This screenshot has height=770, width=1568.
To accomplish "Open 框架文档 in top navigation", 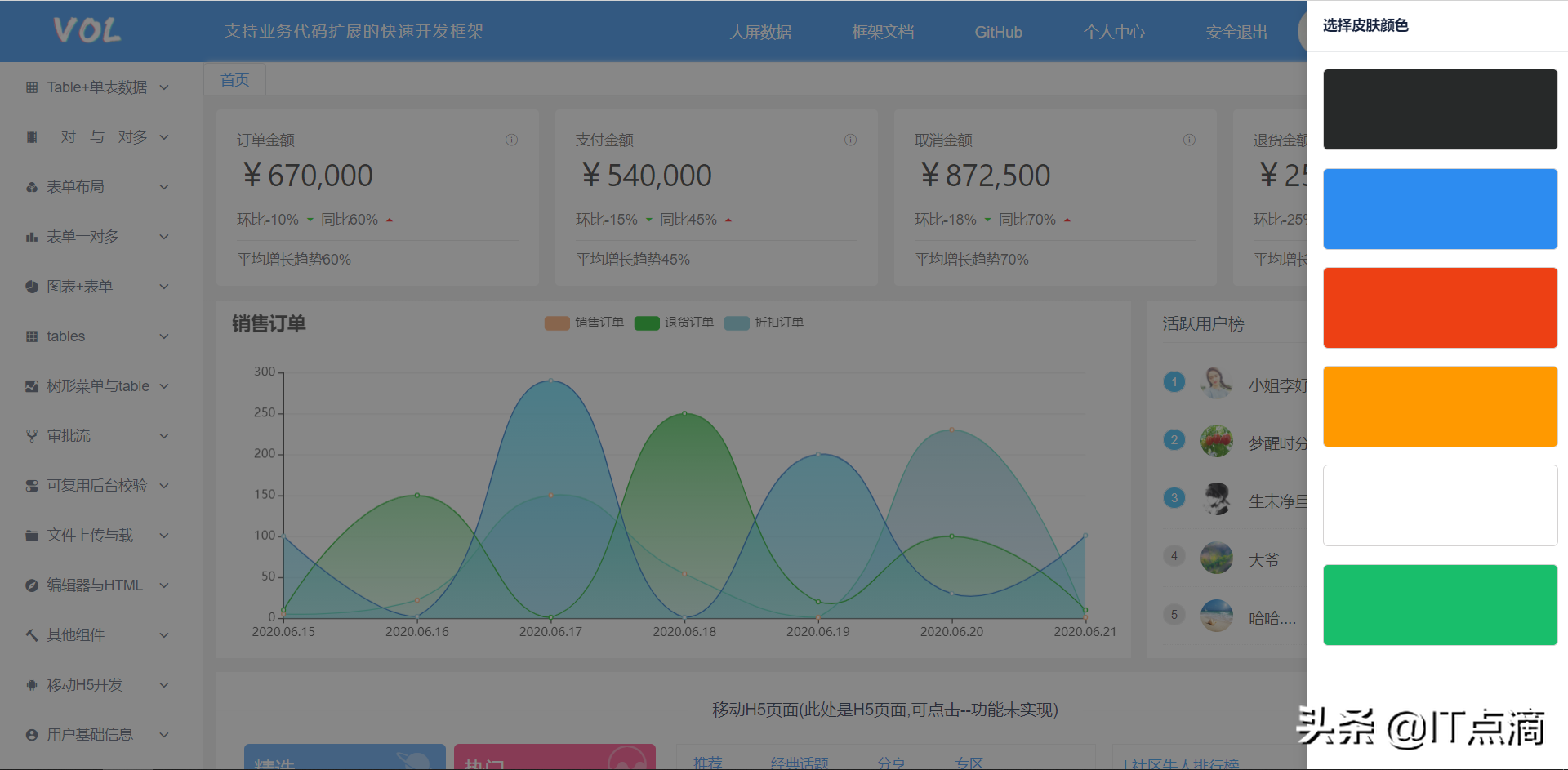I will coord(883,32).
